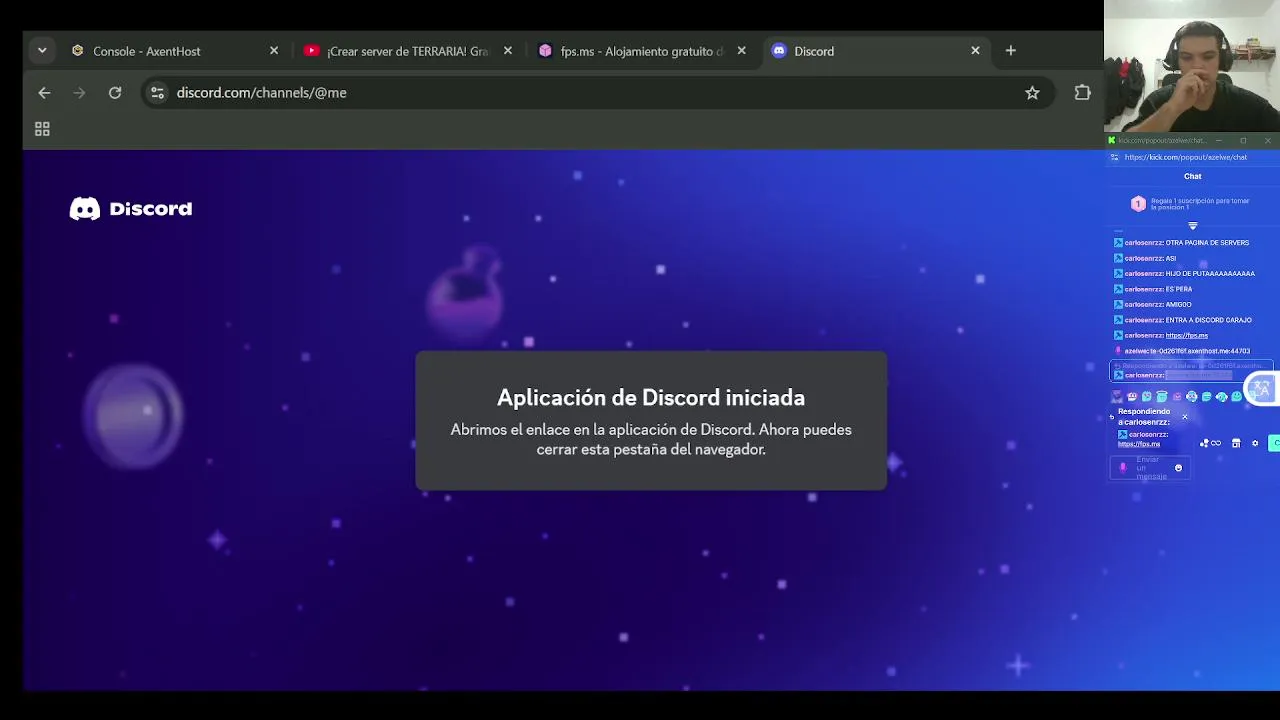
Task: Close the YouTube Terraria server tab
Action: pyautogui.click(x=508, y=51)
